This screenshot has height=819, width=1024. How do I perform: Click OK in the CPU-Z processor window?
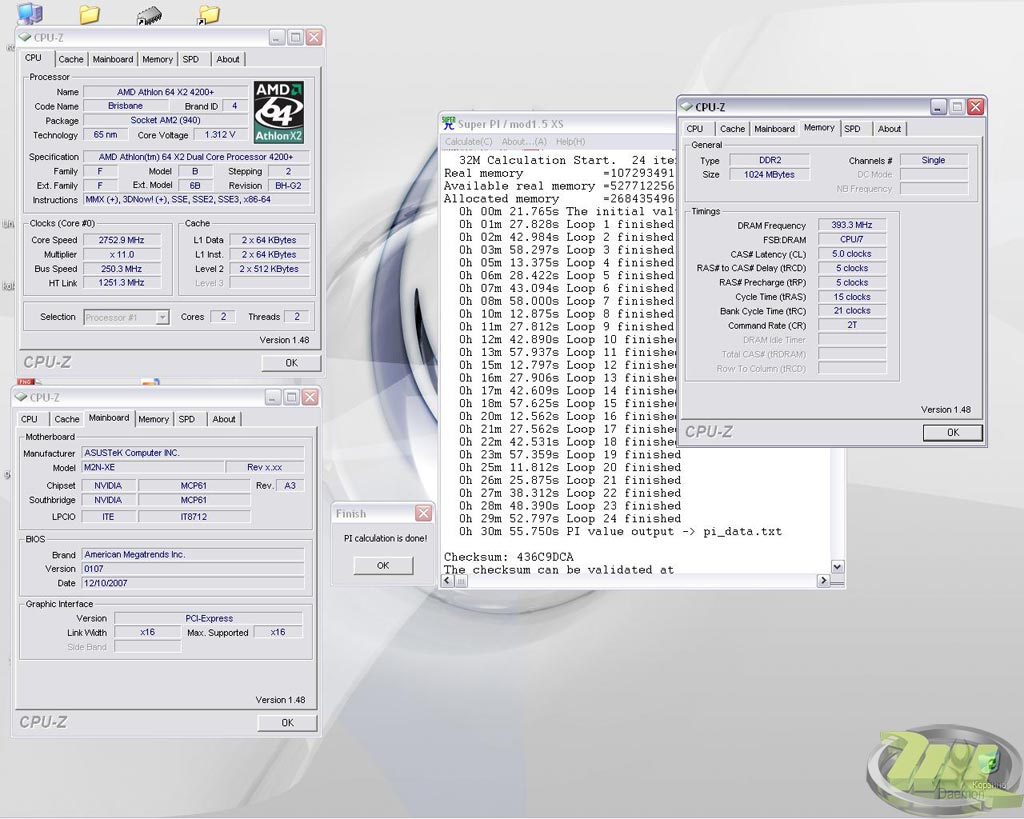(x=291, y=363)
